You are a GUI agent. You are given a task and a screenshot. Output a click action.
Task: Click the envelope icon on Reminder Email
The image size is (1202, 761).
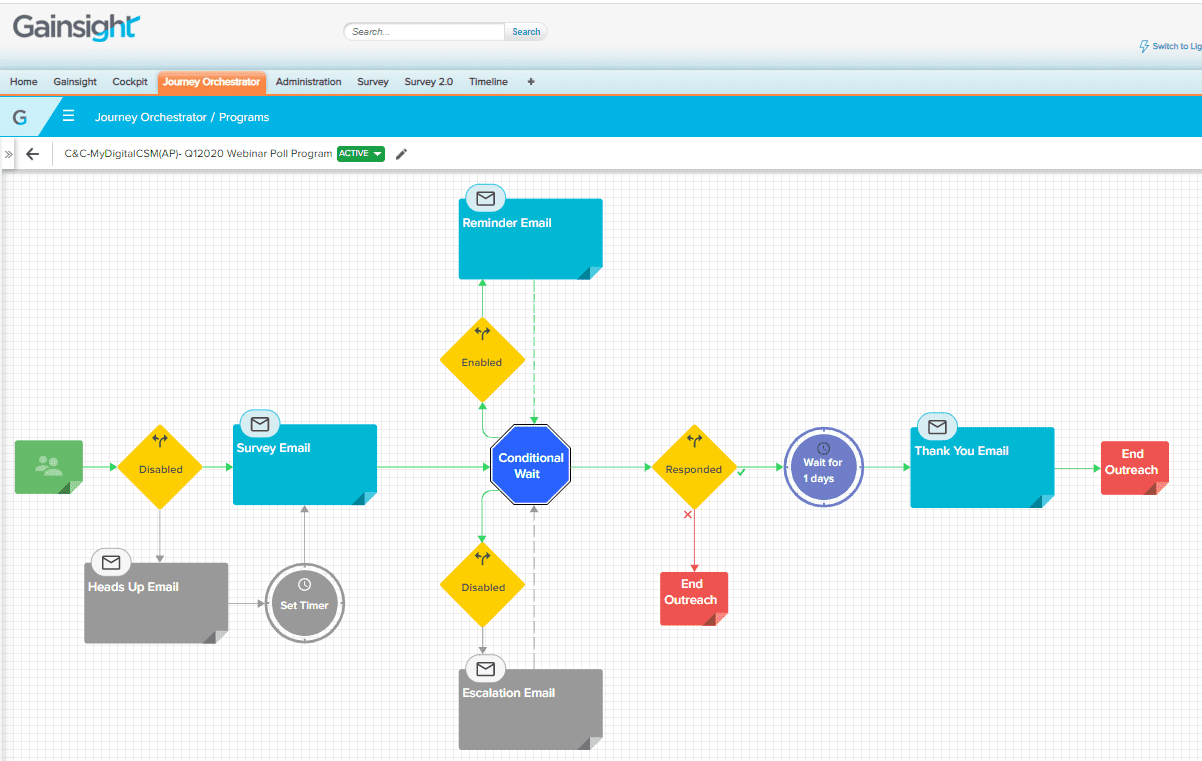[x=486, y=197]
